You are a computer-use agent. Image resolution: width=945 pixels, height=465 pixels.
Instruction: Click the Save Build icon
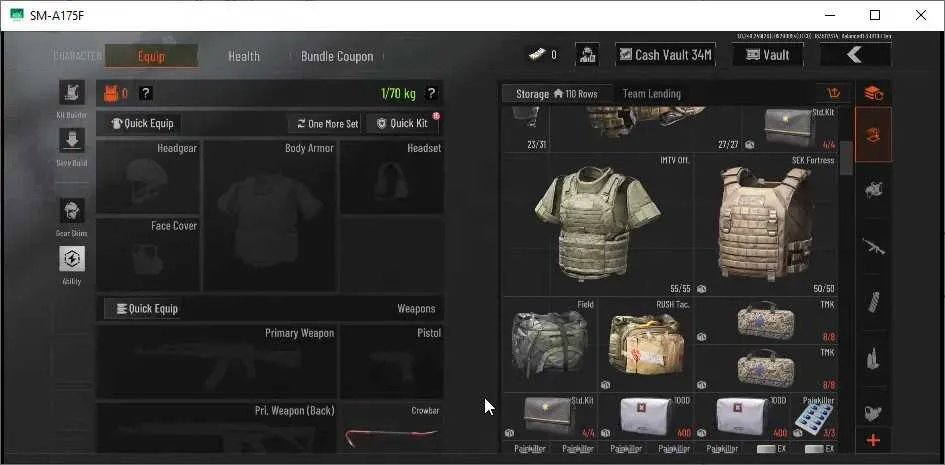pos(72,140)
